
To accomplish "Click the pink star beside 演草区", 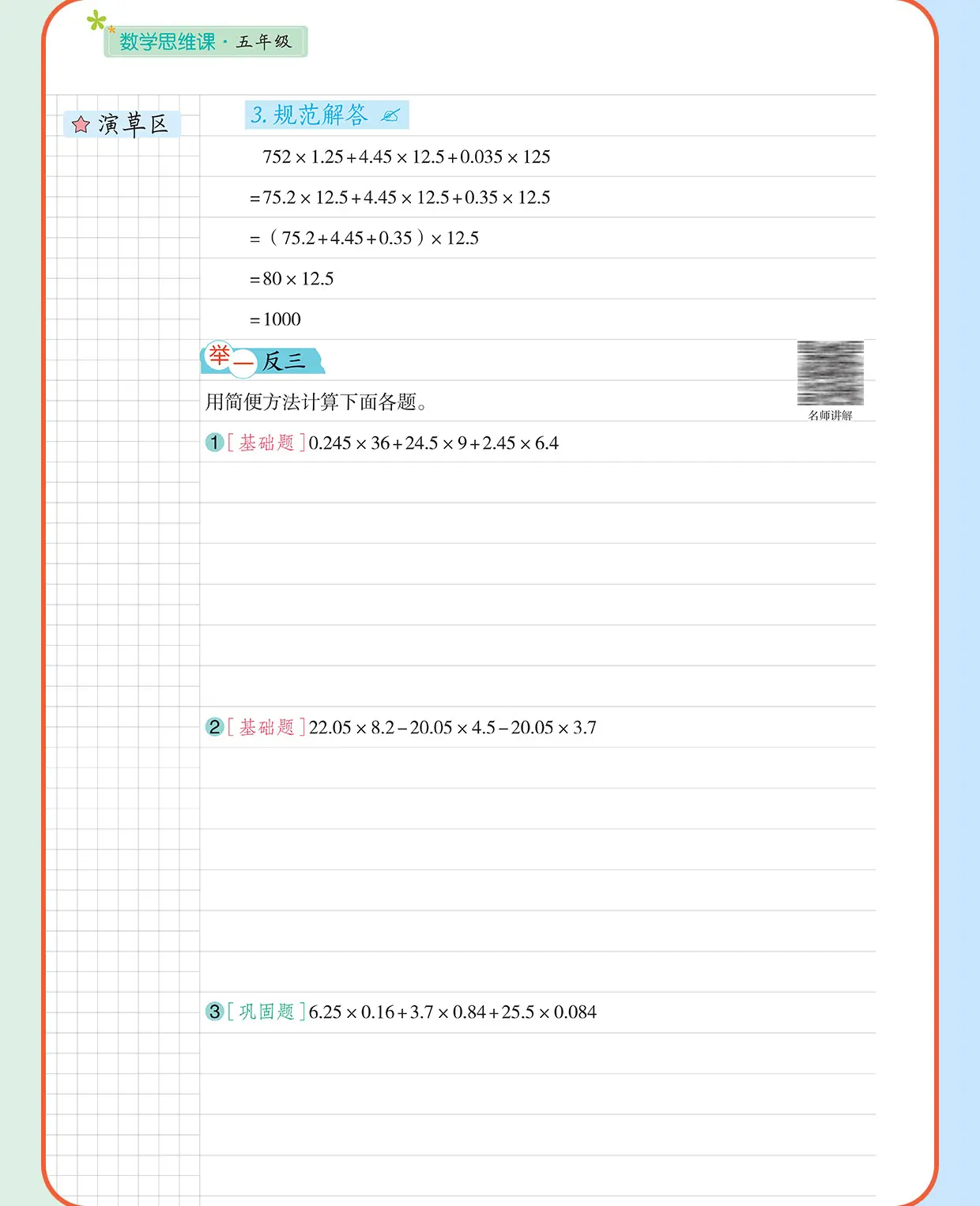I will (x=81, y=125).
